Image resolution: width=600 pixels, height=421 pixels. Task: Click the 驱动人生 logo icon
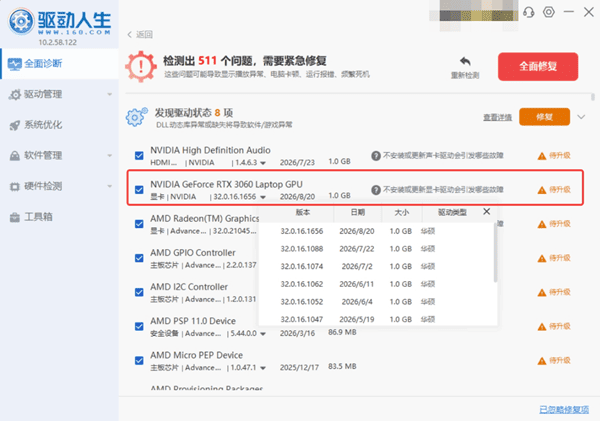[21, 21]
